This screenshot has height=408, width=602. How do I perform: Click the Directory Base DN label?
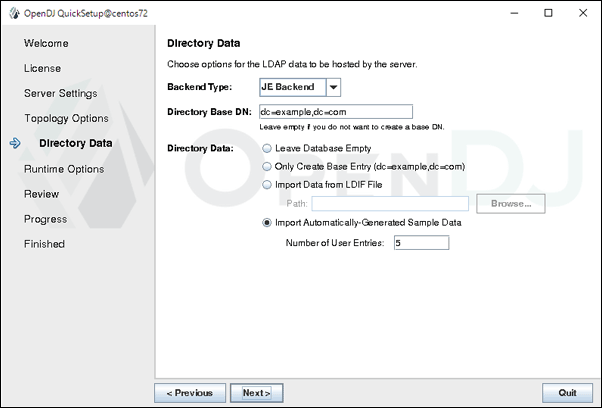[x=209, y=112]
